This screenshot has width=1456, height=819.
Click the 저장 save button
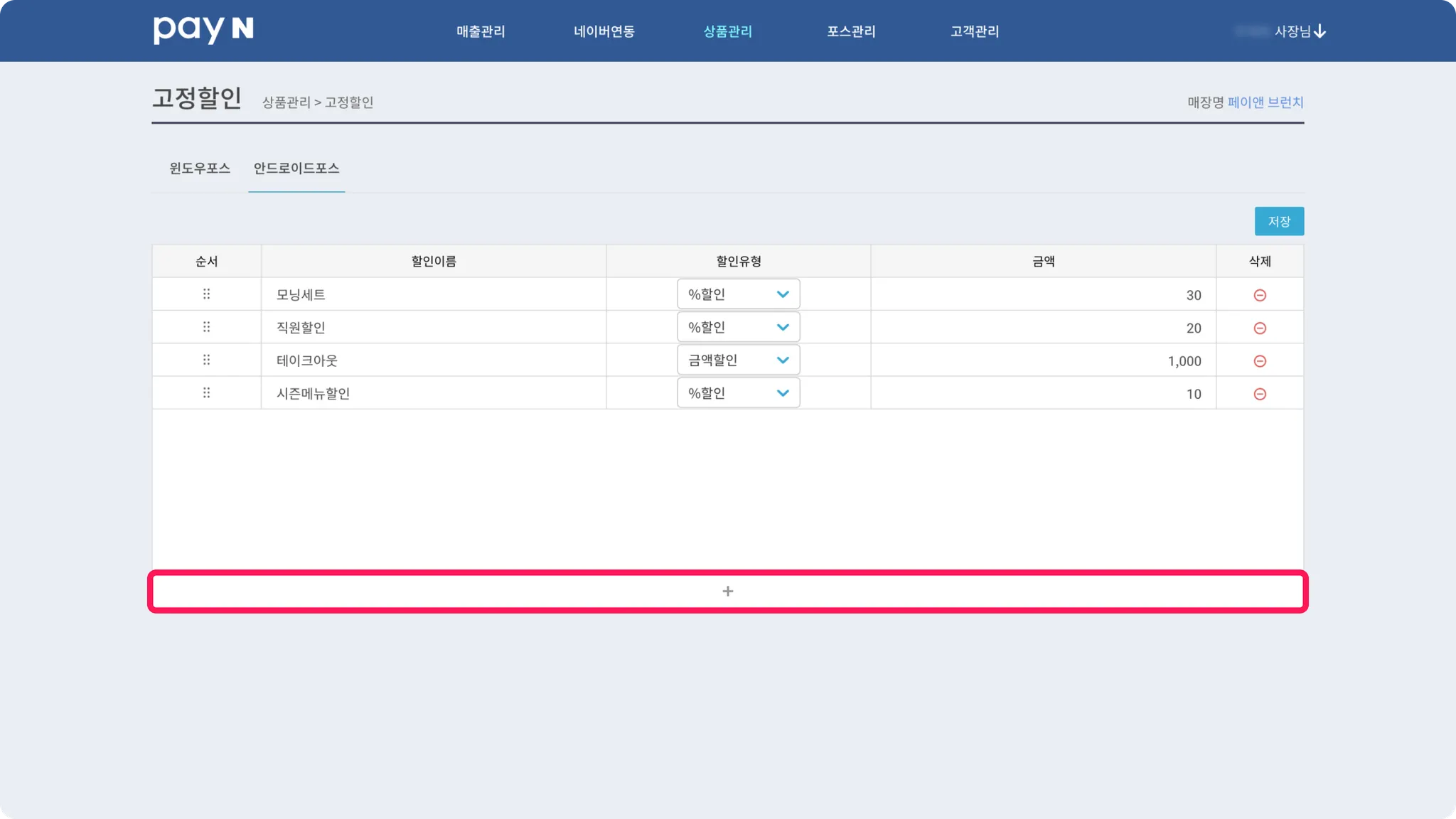point(1278,221)
